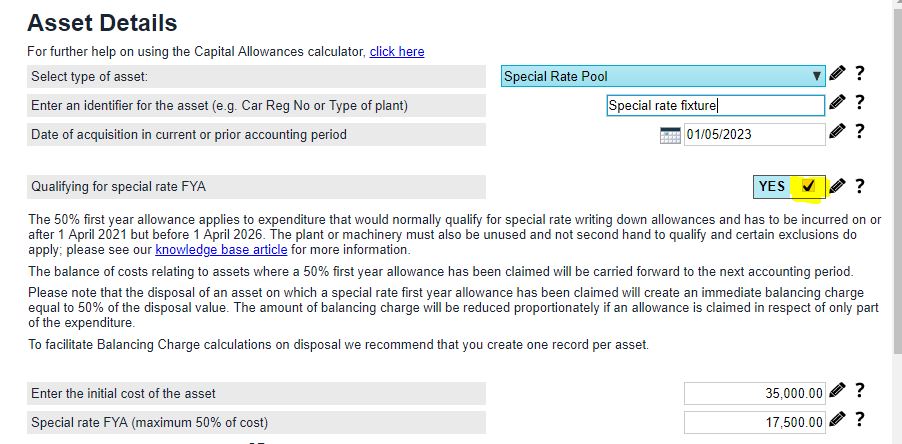Open the calendar date picker icon

click(670, 135)
